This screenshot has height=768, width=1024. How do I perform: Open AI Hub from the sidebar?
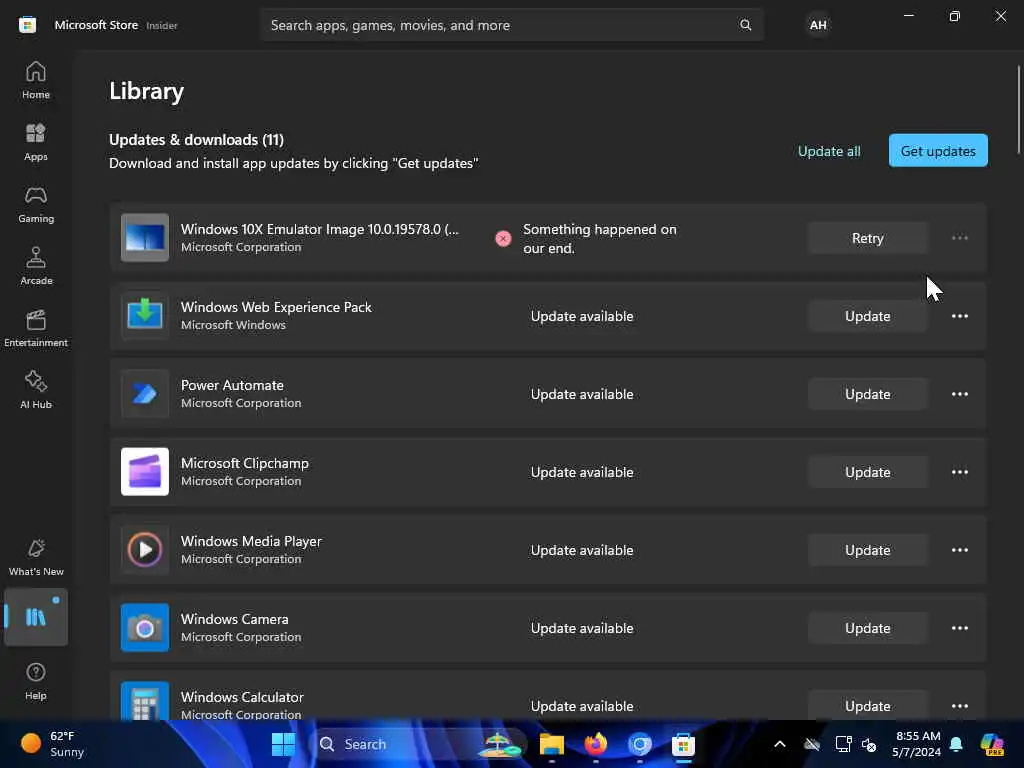36,391
